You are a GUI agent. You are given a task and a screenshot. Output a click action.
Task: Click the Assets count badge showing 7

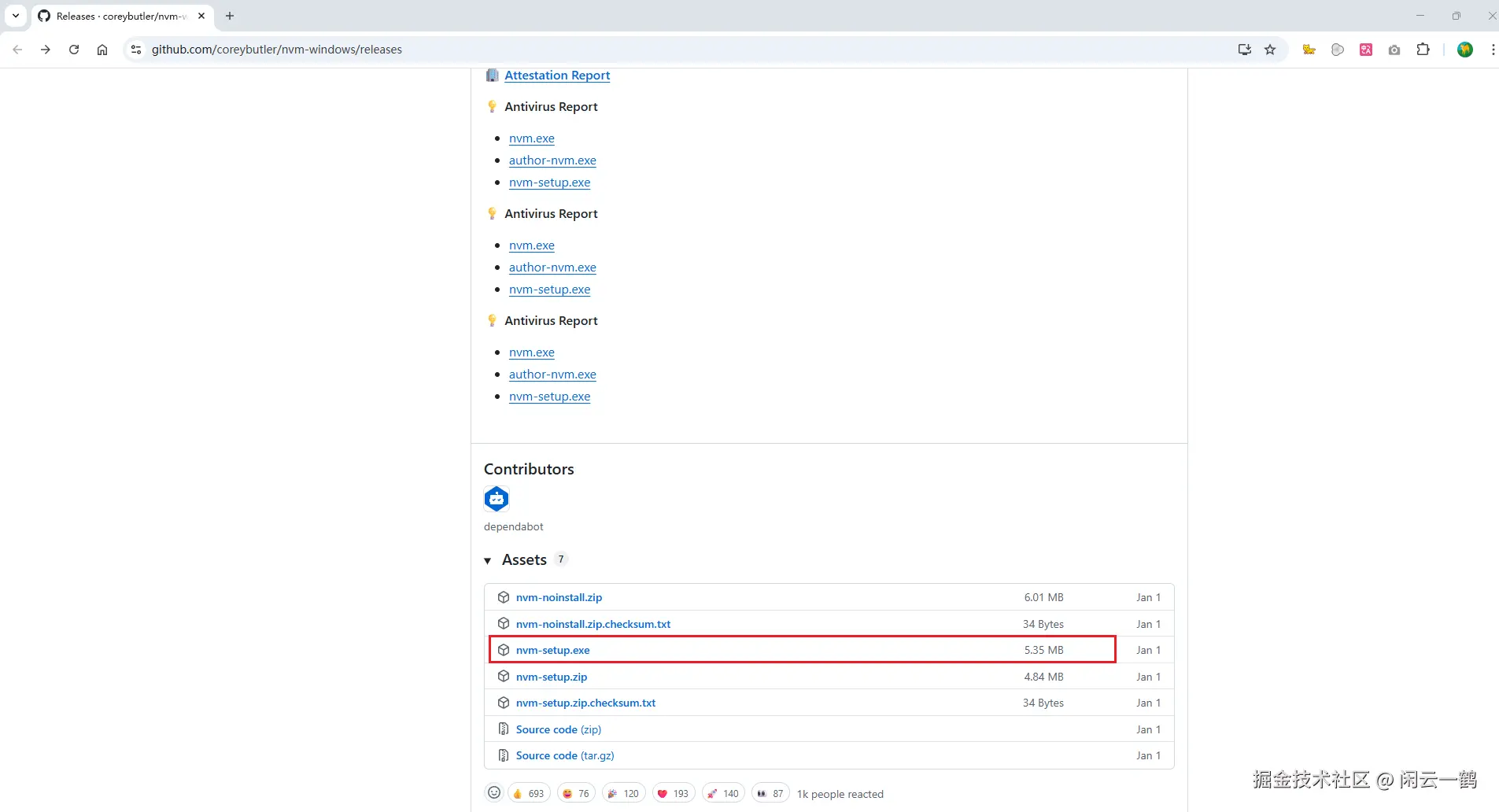pyautogui.click(x=561, y=559)
